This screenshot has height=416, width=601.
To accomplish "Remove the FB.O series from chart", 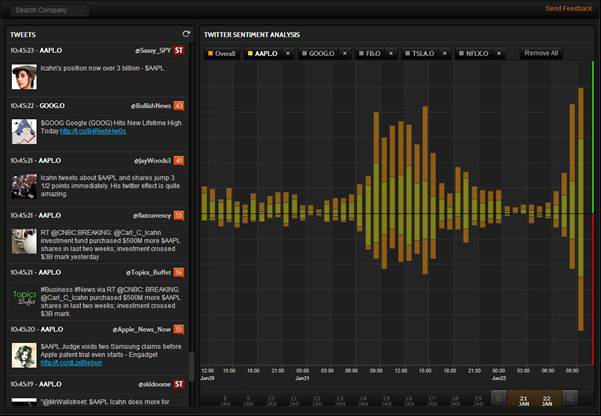I will pos(392,53).
